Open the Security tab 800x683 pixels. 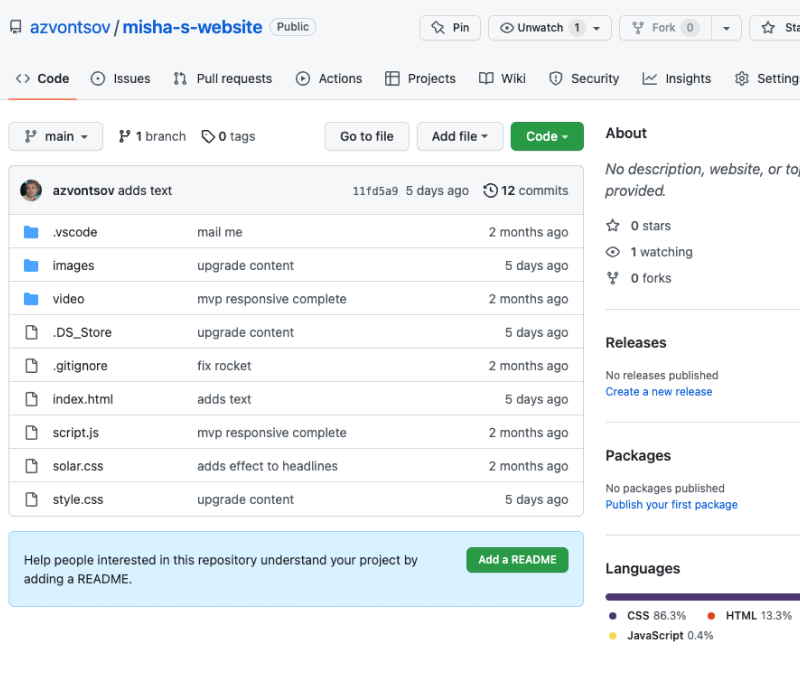pyautogui.click(x=584, y=79)
